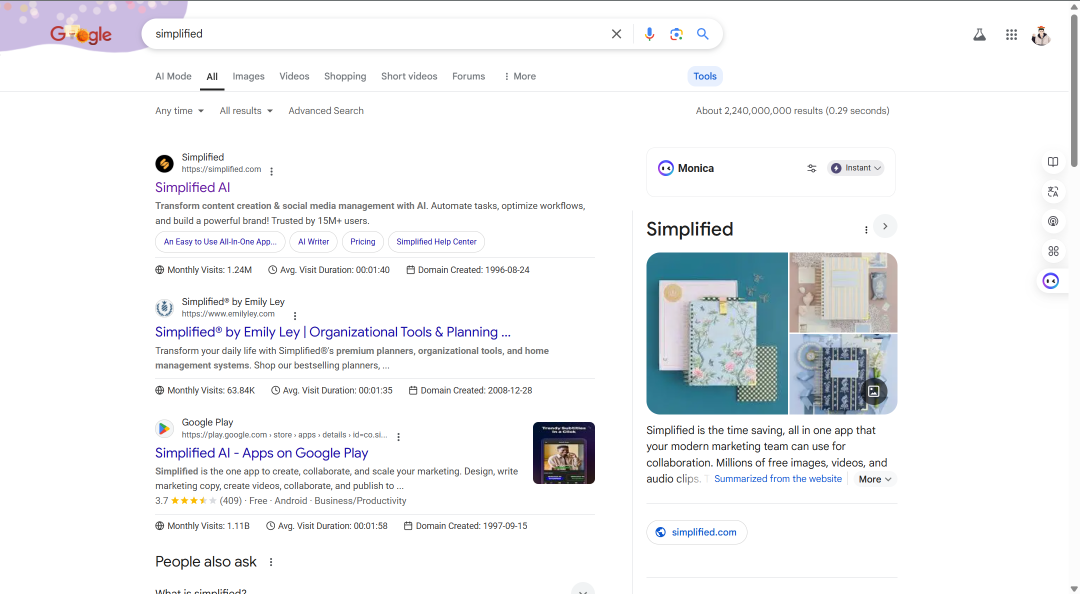Click An Easy to Use All-In-One App chip
Screen dimensions: 1080x594
220,242
